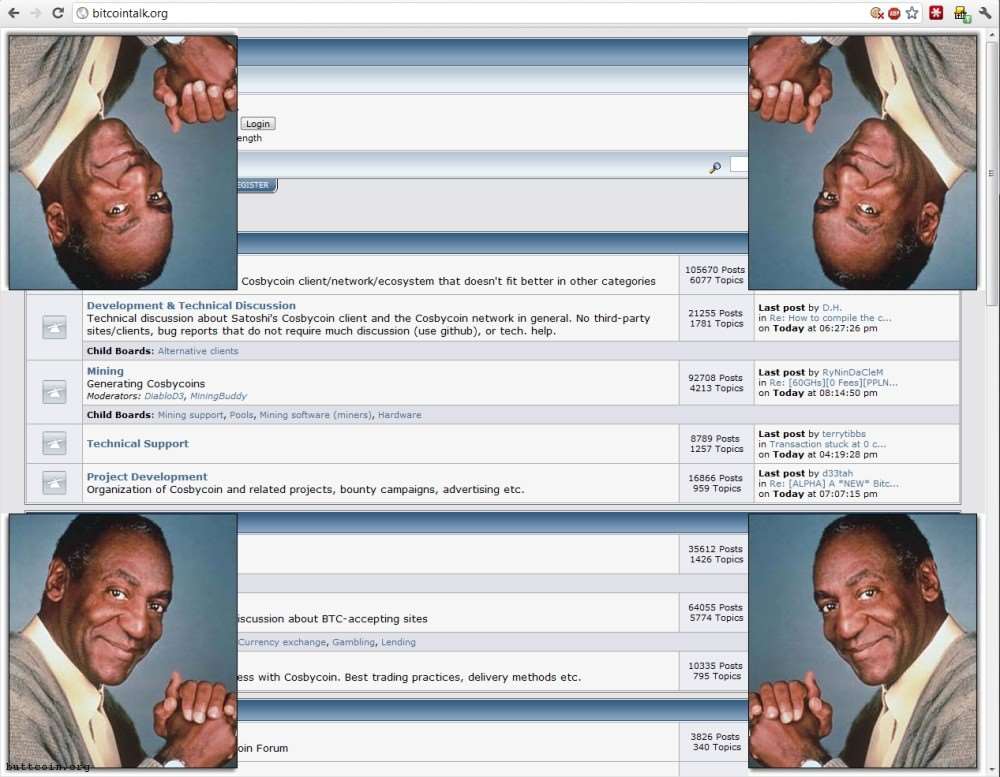Click the '105670 Posts' count text

tap(715, 270)
